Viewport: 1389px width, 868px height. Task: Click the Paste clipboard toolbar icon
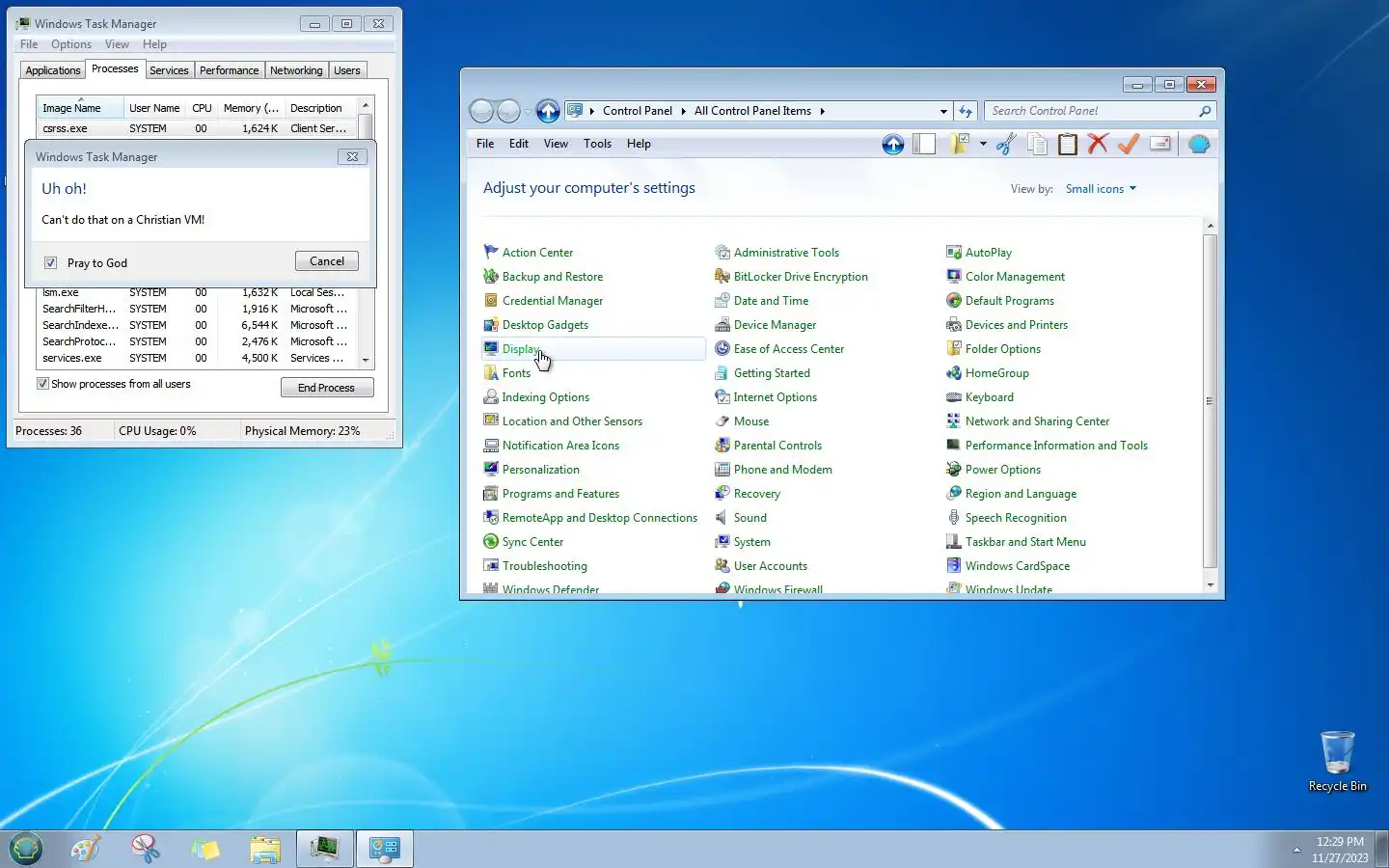tap(1068, 145)
